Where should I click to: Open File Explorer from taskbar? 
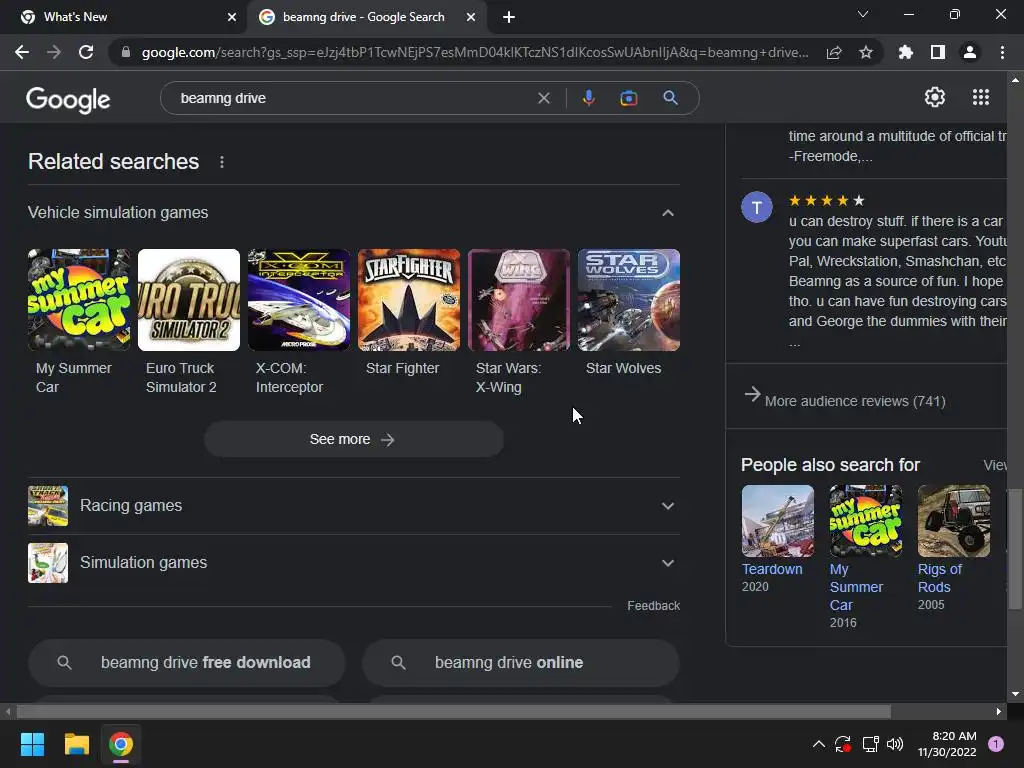point(76,744)
